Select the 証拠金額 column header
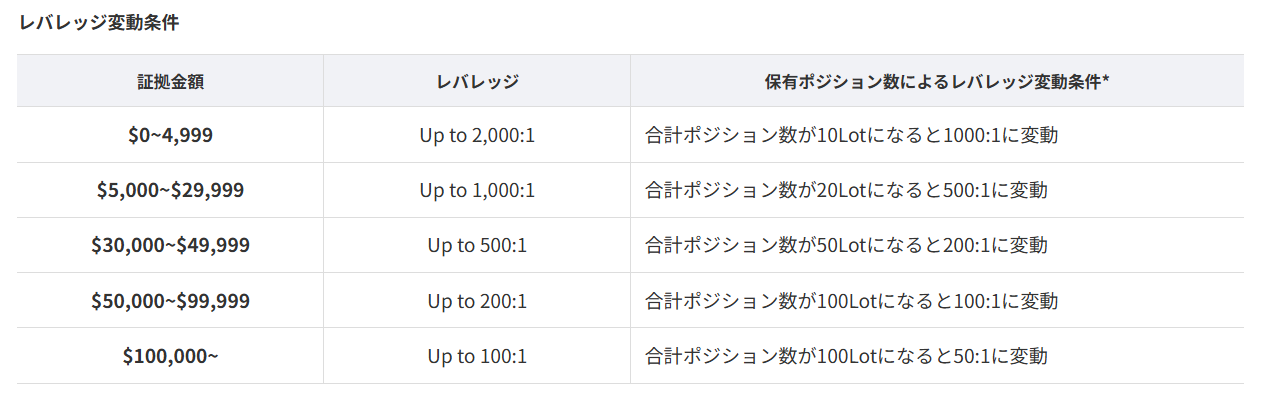The height and width of the screenshot is (407, 1265). coord(170,81)
